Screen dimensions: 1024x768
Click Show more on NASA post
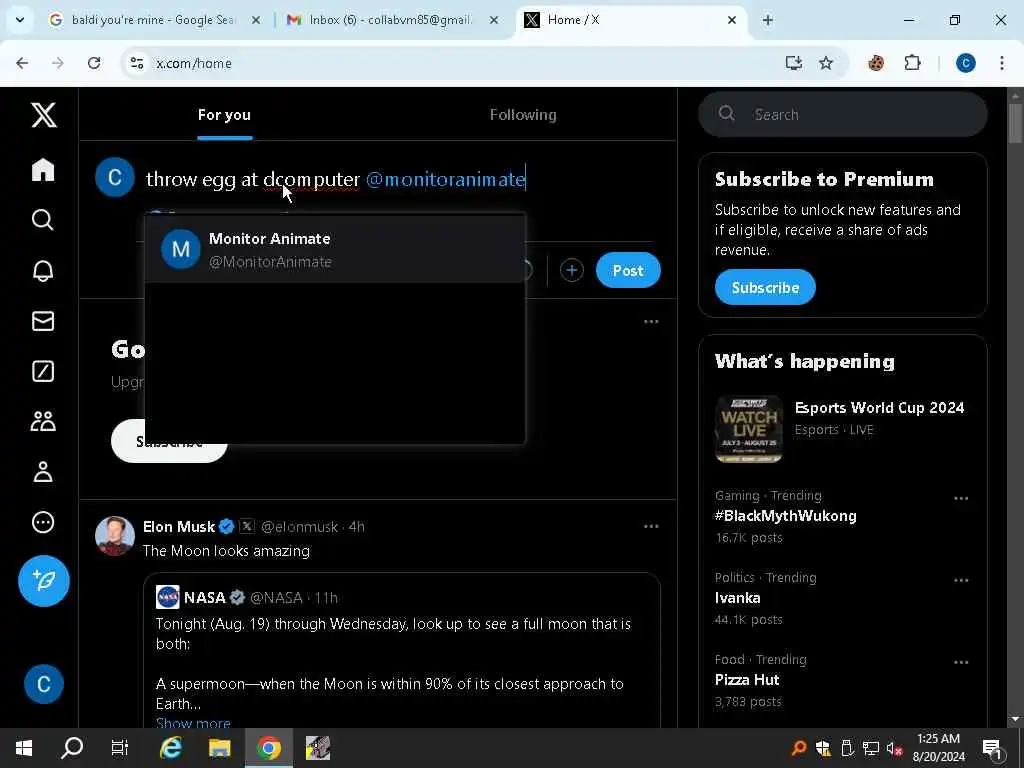pyautogui.click(x=193, y=723)
